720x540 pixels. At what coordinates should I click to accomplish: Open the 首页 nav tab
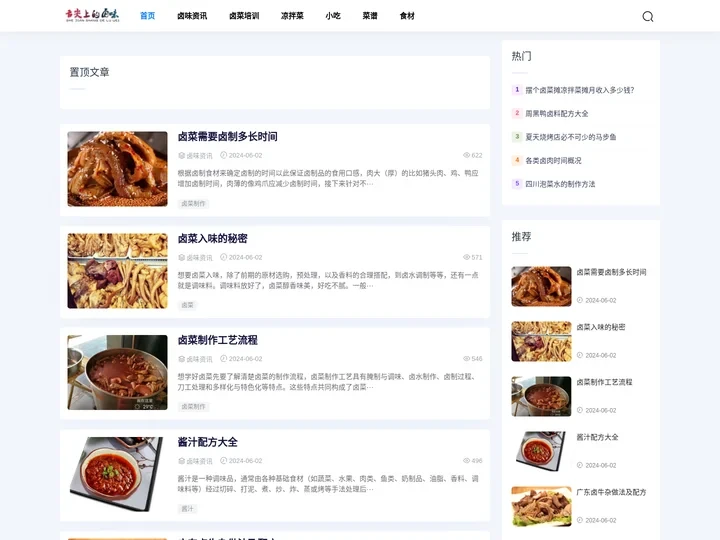(147, 16)
